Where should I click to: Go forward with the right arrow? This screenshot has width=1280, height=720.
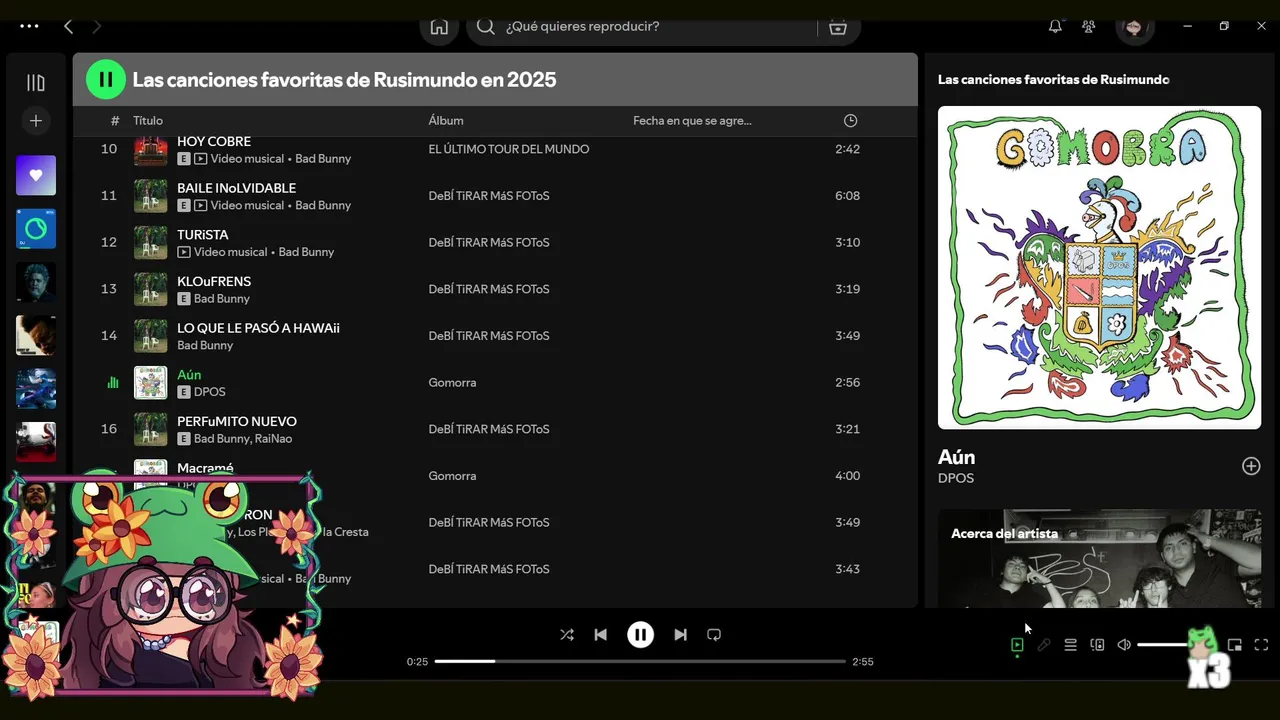(97, 27)
